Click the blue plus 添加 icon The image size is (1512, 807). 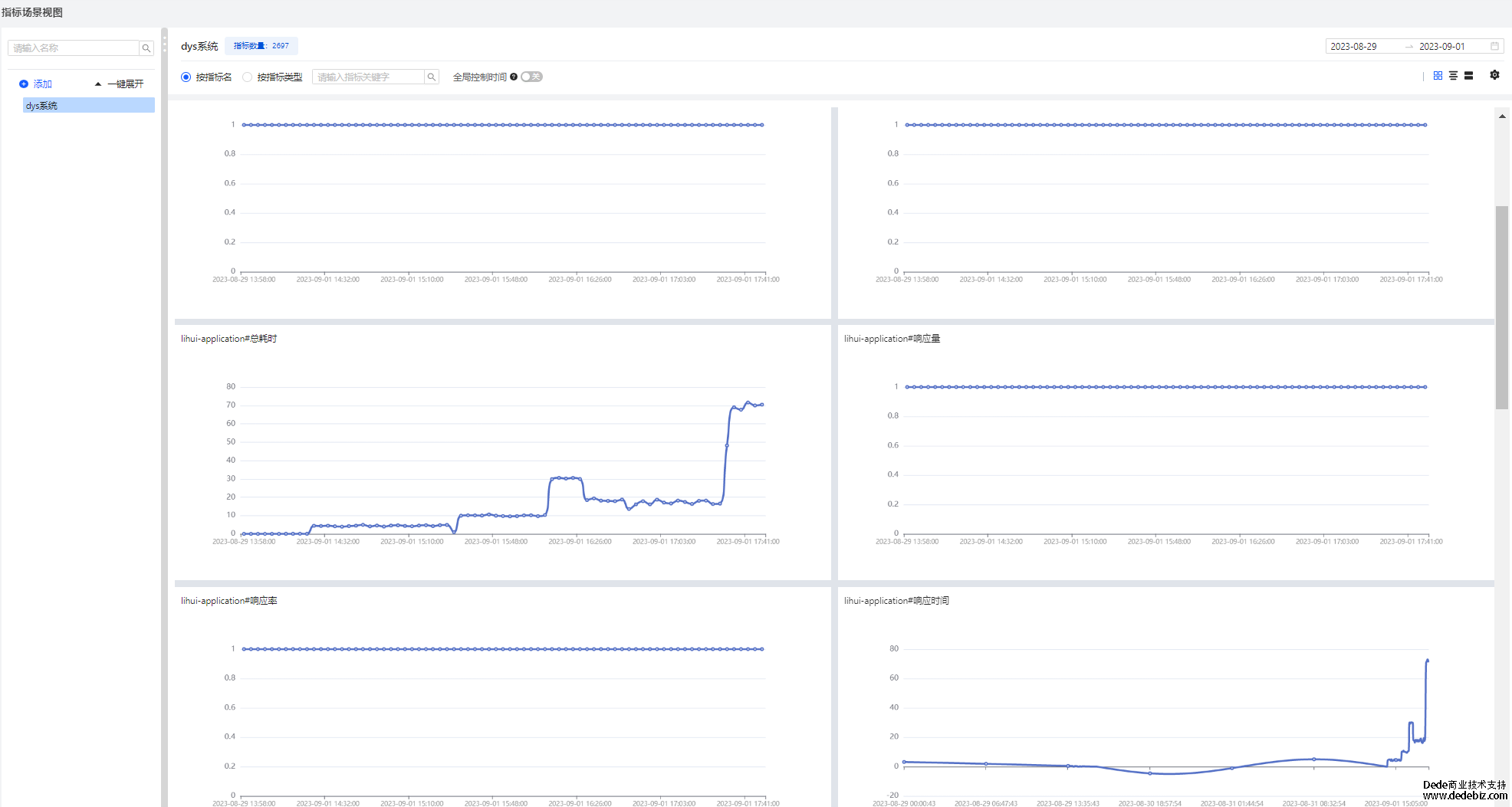tap(24, 84)
